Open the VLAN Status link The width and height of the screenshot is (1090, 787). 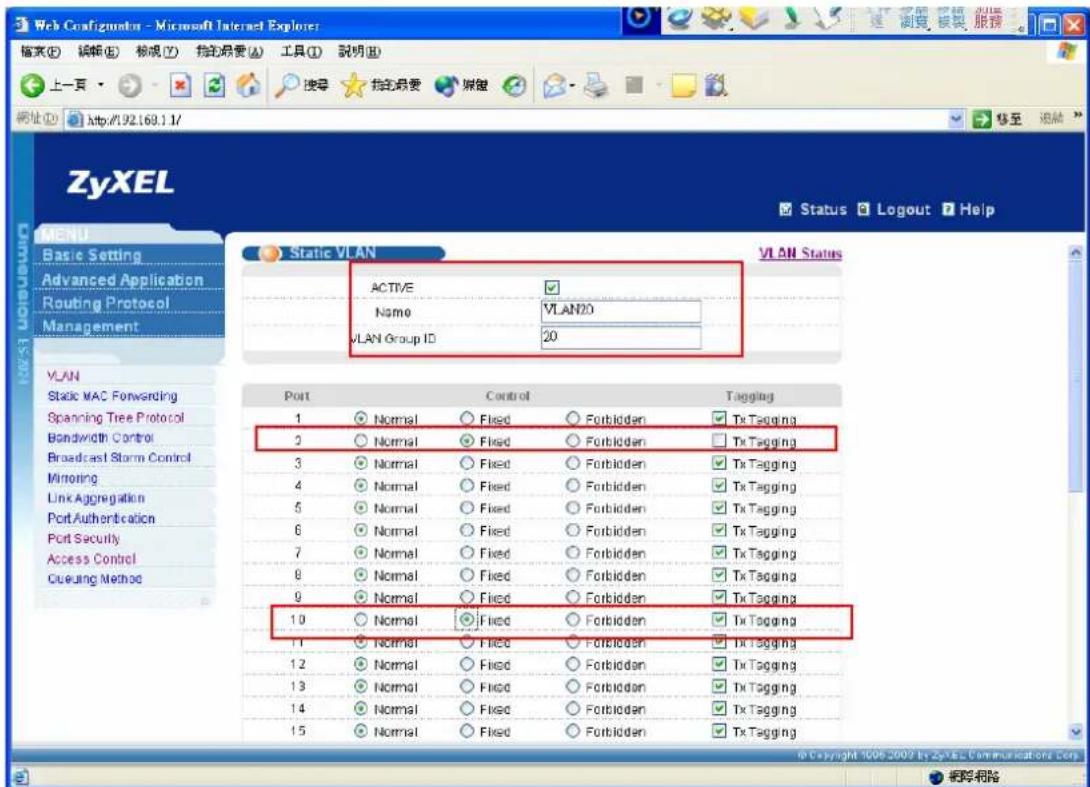[800, 253]
